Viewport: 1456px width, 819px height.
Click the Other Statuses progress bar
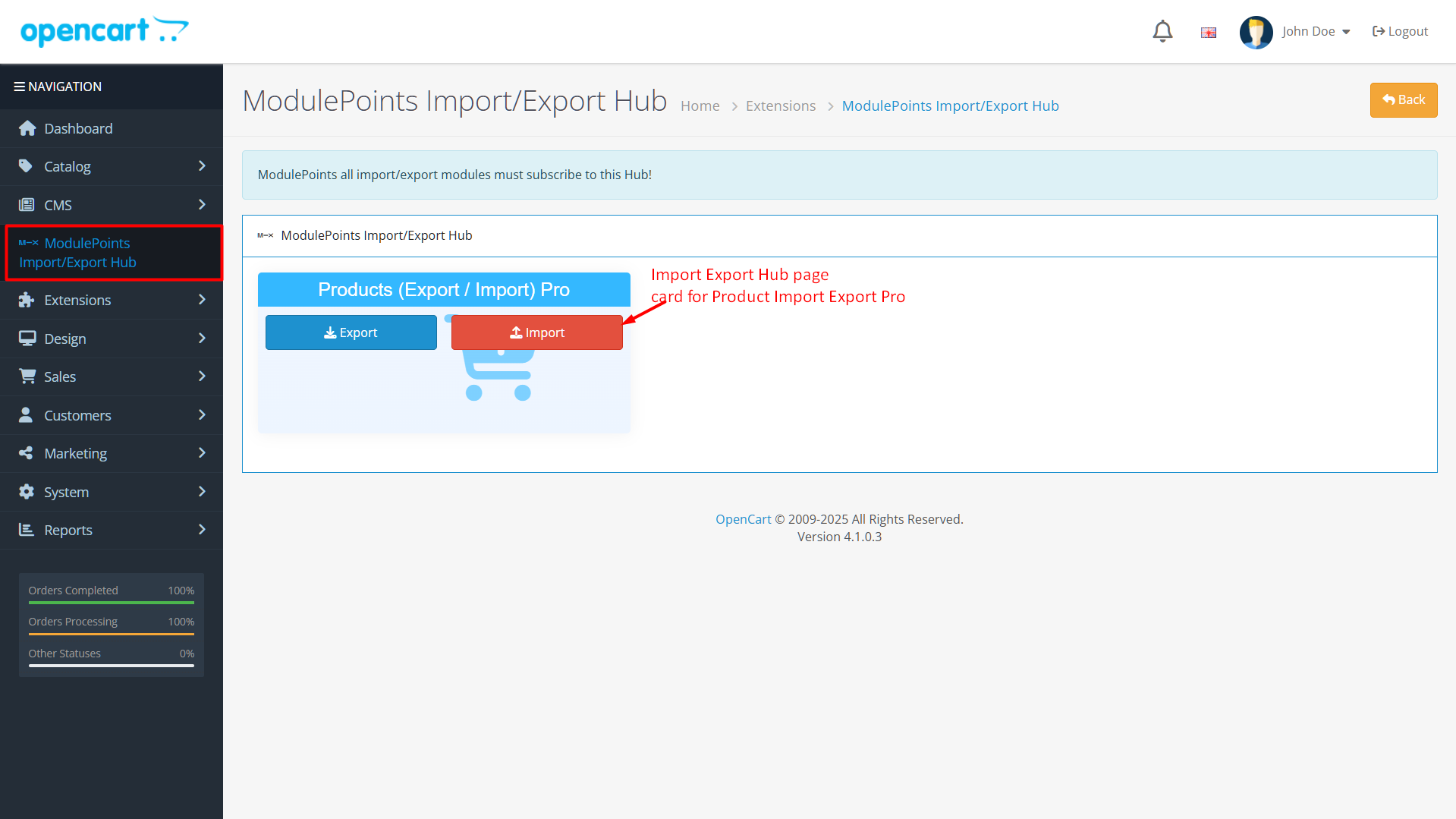(112, 666)
